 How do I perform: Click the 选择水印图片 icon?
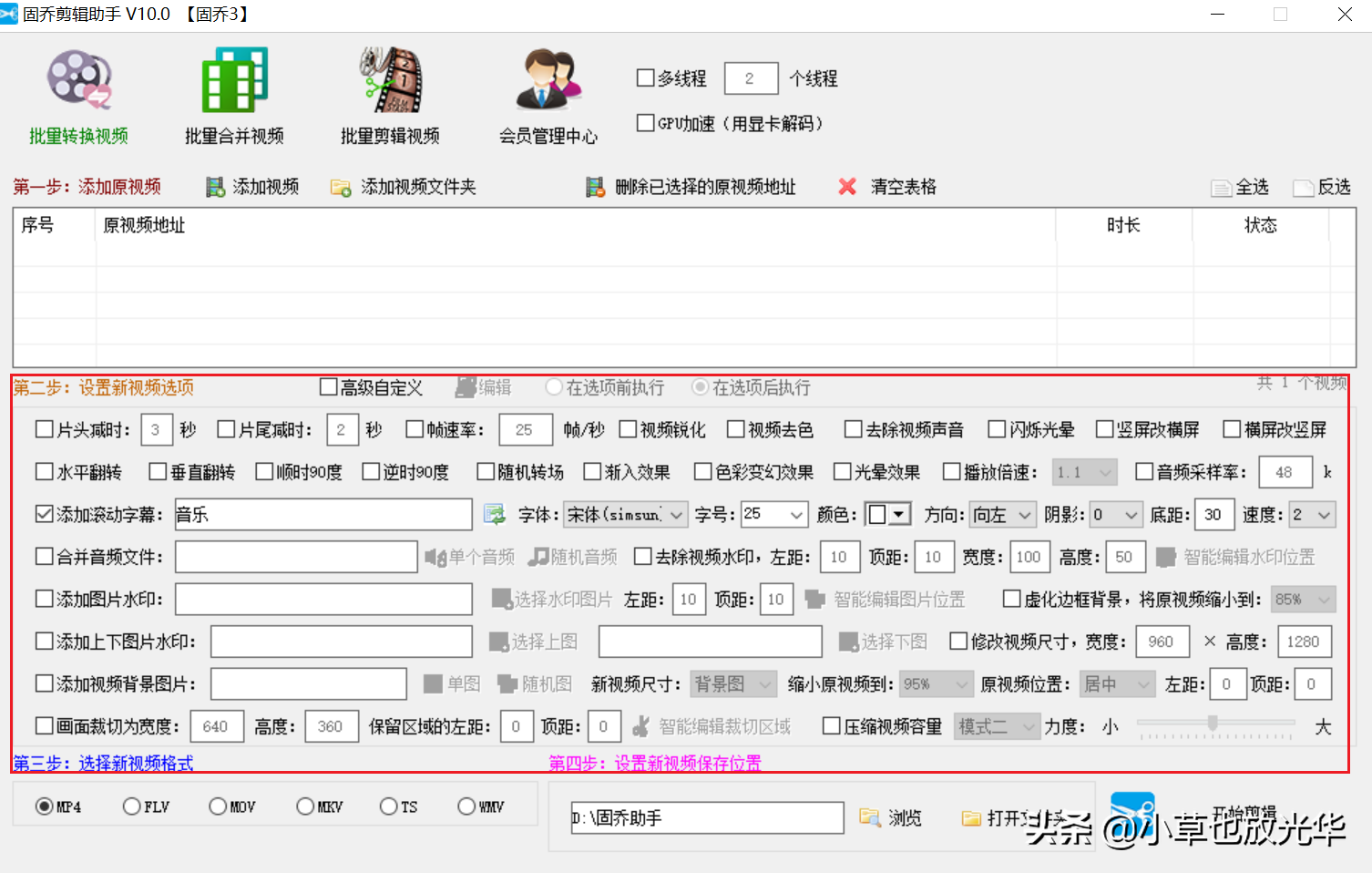click(501, 599)
